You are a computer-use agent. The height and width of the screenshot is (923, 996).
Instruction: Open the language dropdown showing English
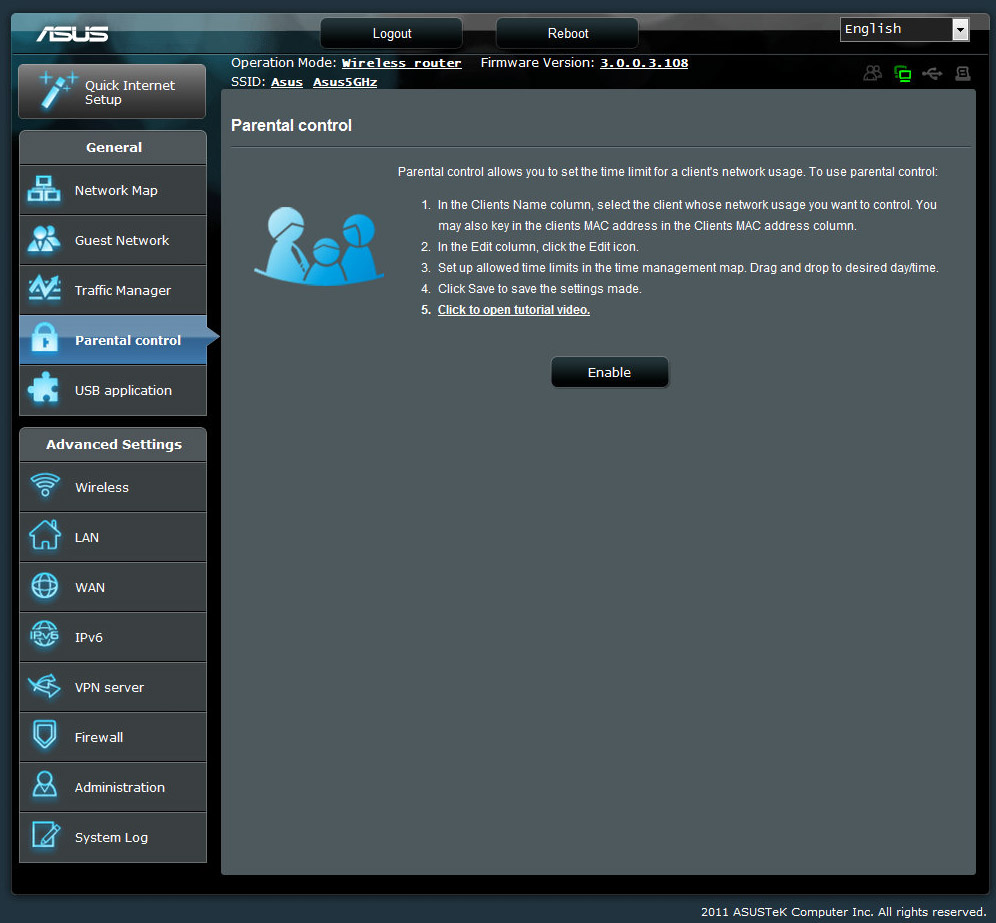(x=904, y=29)
